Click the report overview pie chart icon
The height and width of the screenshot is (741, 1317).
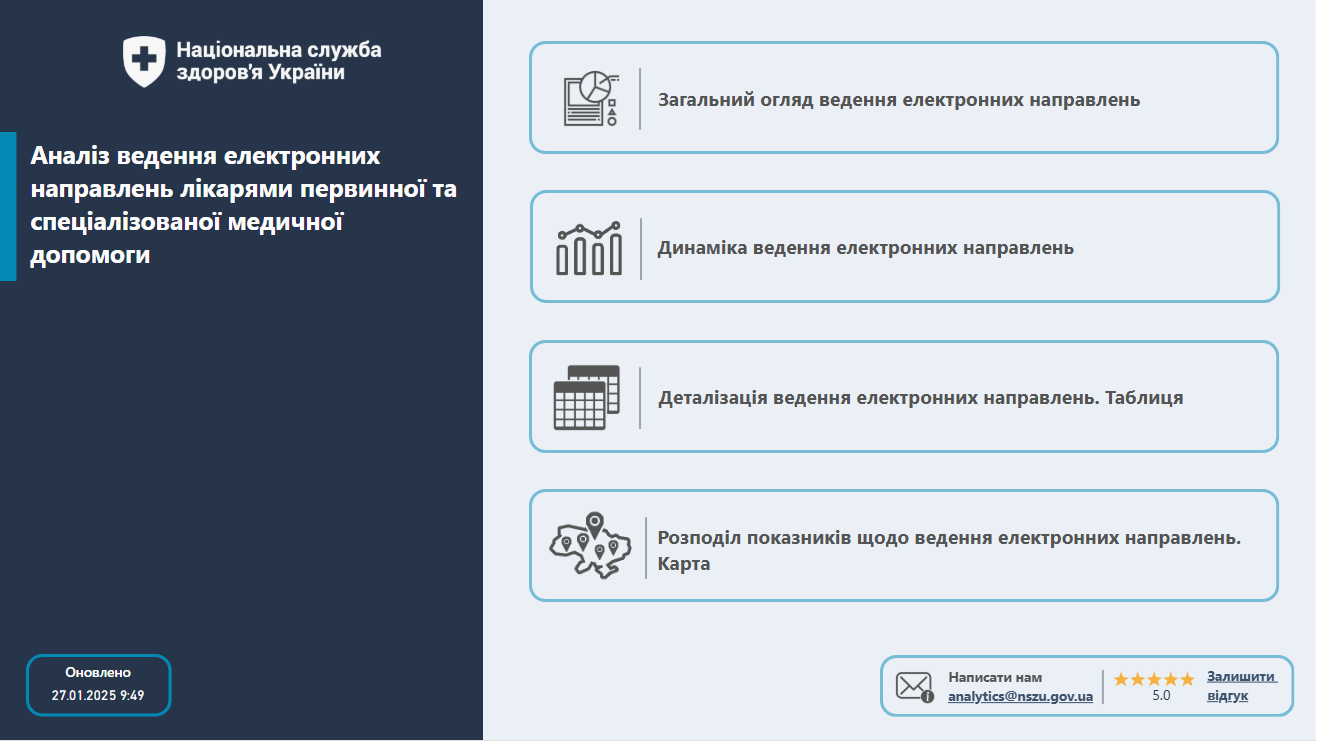click(x=590, y=98)
